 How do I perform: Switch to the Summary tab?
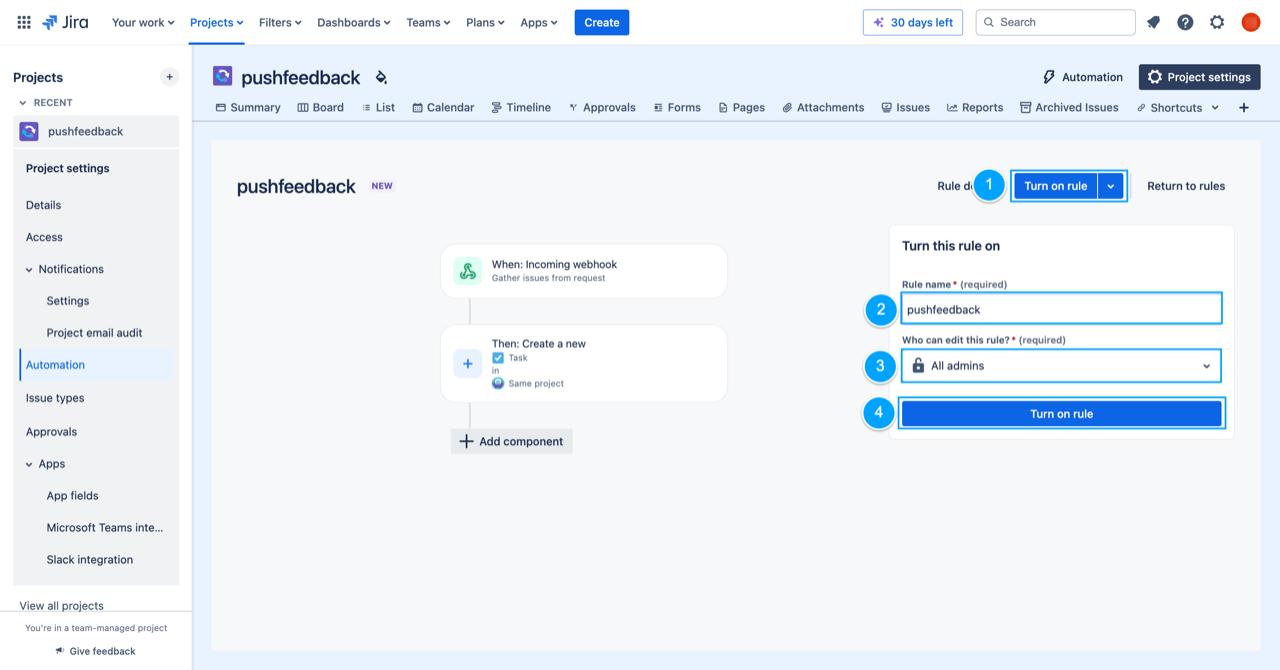(248, 107)
